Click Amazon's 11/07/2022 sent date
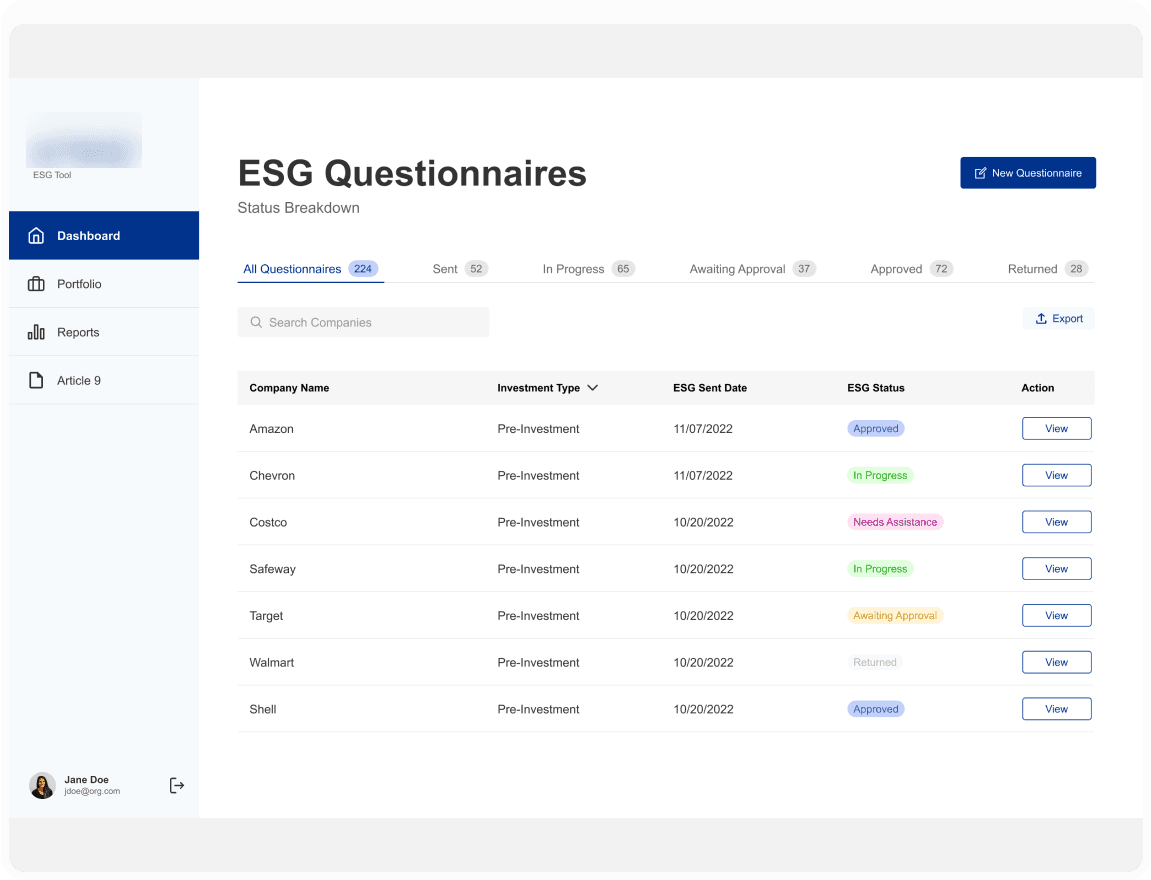The height and width of the screenshot is (880, 1151). point(703,429)
